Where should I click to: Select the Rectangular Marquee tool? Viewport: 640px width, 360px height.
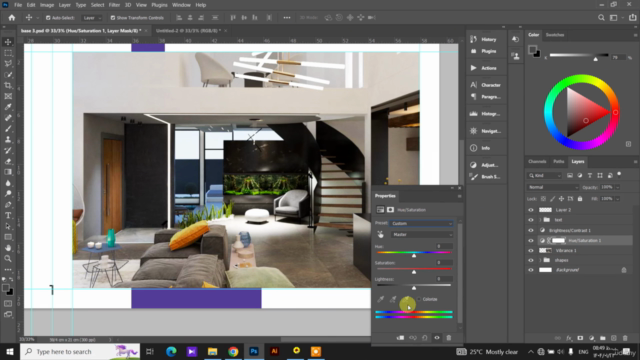coord(8,53)
